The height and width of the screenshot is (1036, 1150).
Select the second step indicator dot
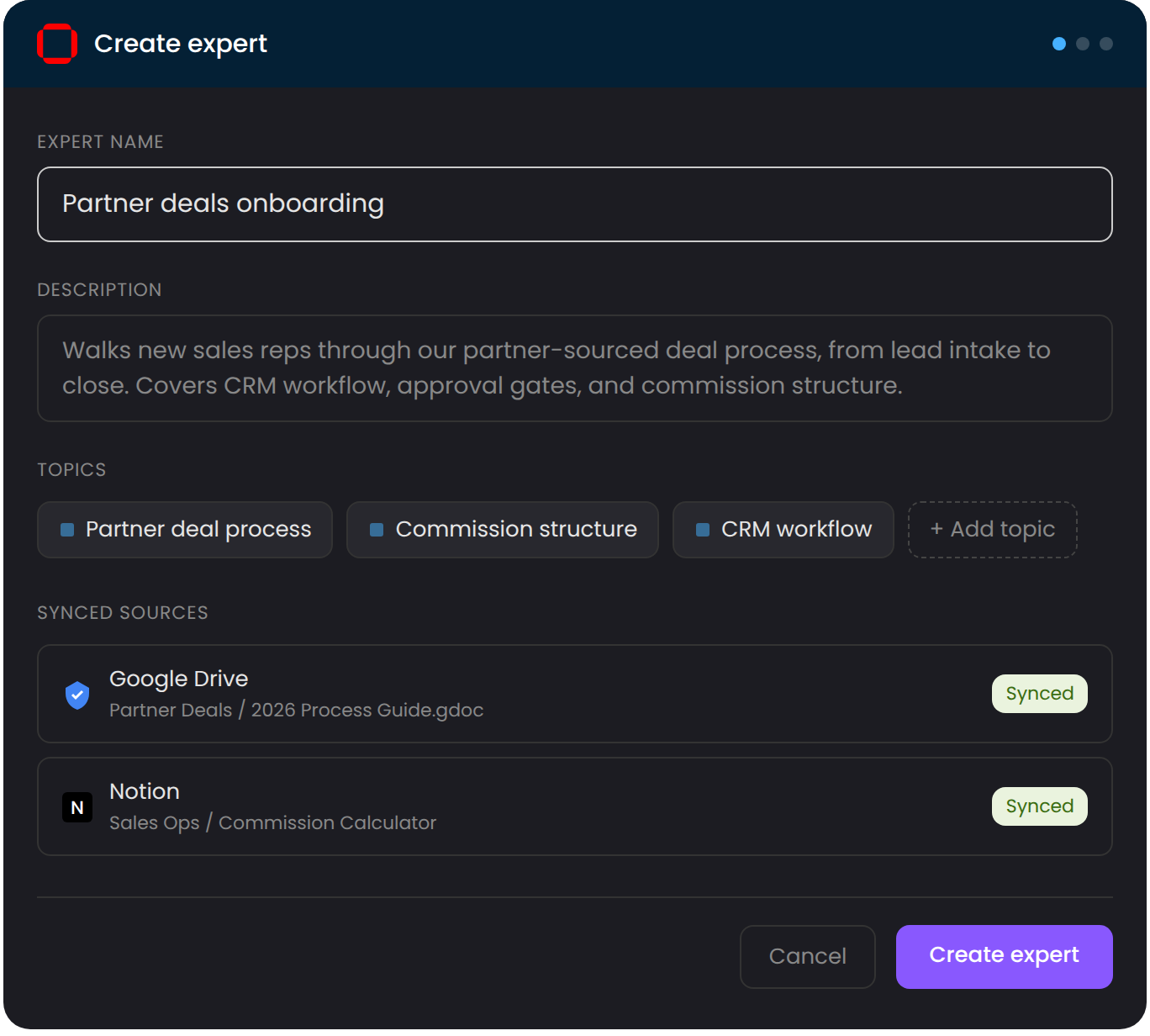[x=1081, y=44]
